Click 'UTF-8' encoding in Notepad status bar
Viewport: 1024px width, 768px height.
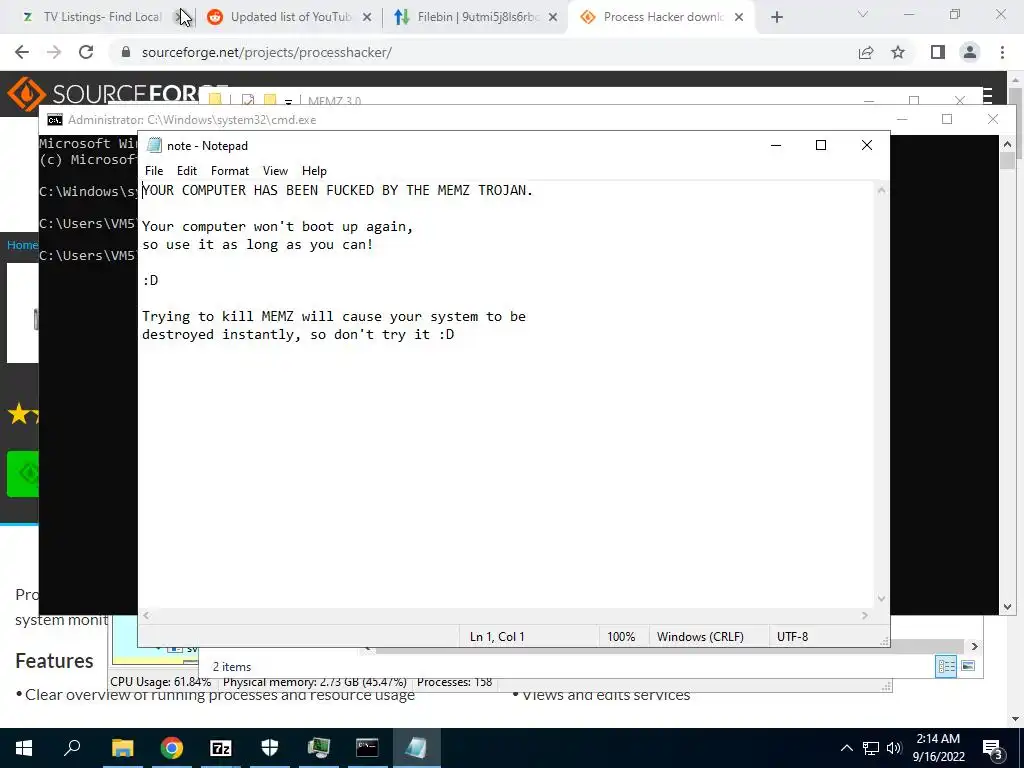click(x=792, y=637)
